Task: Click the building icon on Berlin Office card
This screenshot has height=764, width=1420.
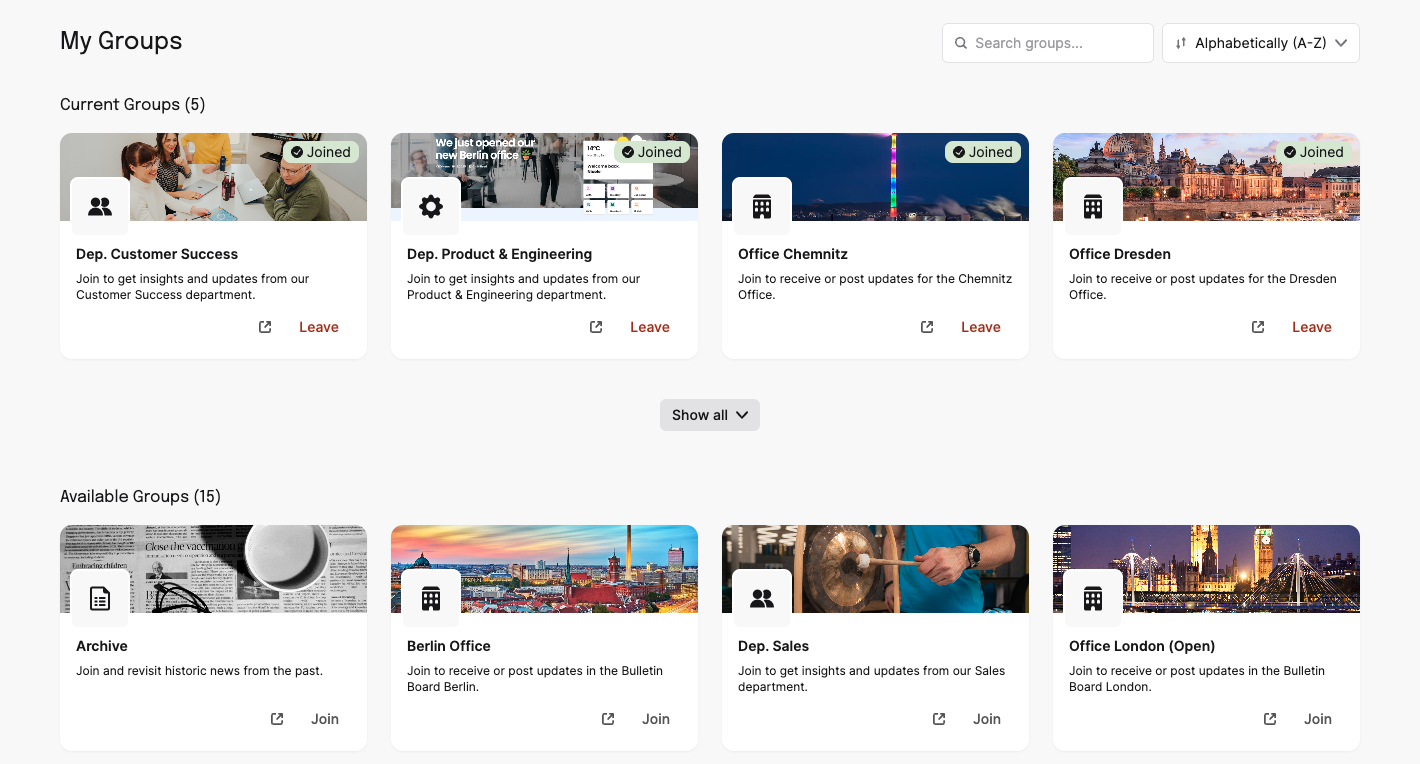Action: click(431, 599)
